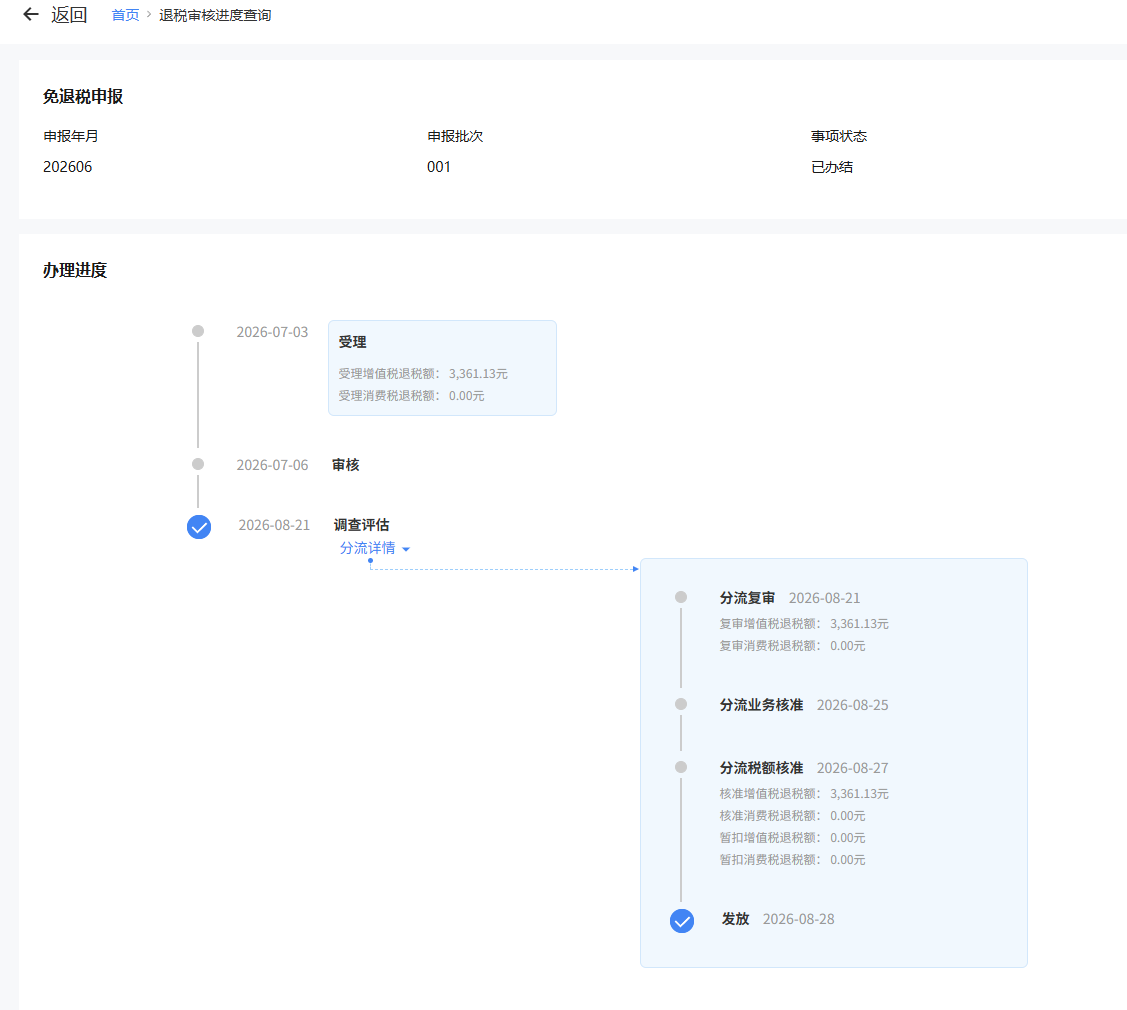Click the 暂扣增值税退税额 0.00元 line
This screenshot has height=1010, width=1127.
coord(792,838)
